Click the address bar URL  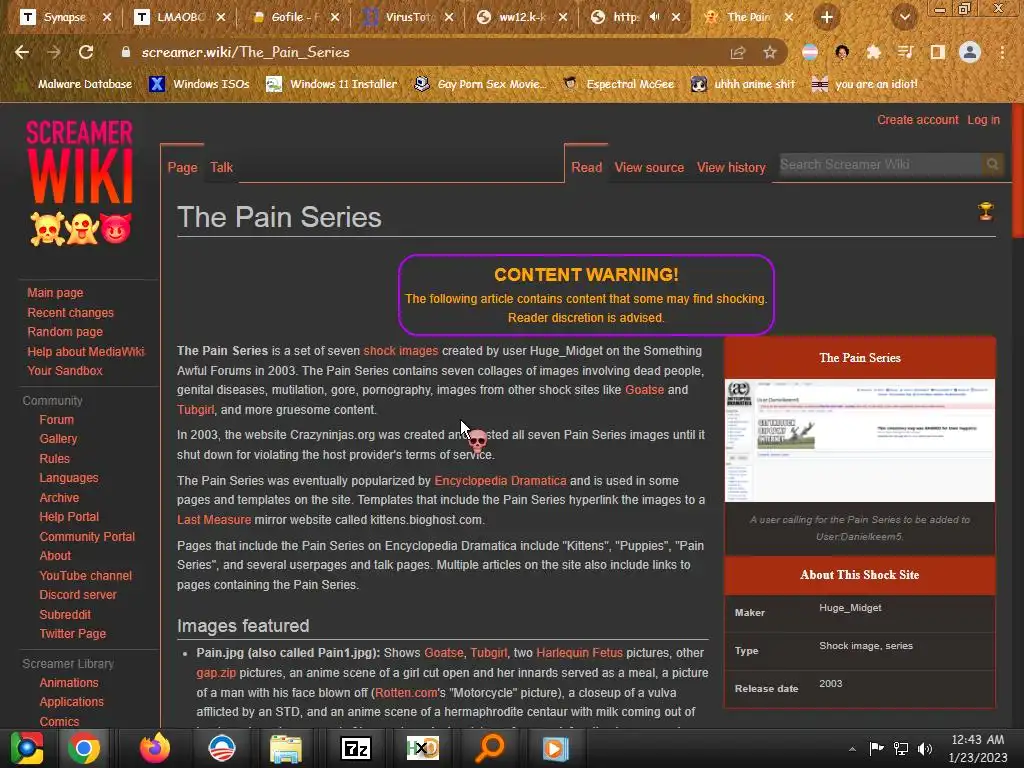246,52
